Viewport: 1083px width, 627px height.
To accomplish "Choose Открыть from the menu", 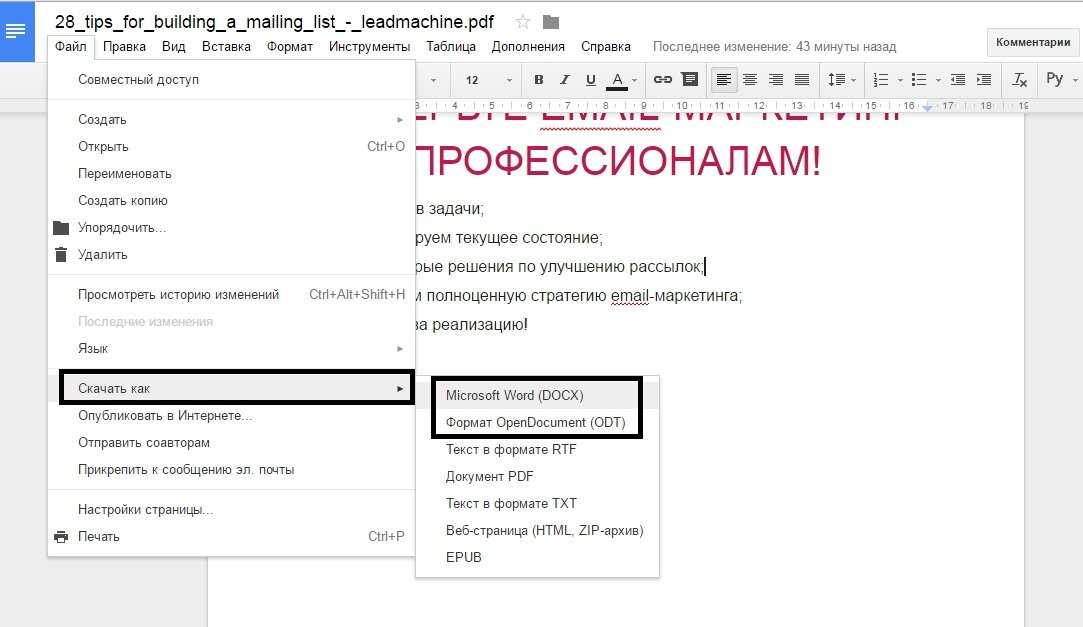I will pyautogui.click(x=231, y=146).
